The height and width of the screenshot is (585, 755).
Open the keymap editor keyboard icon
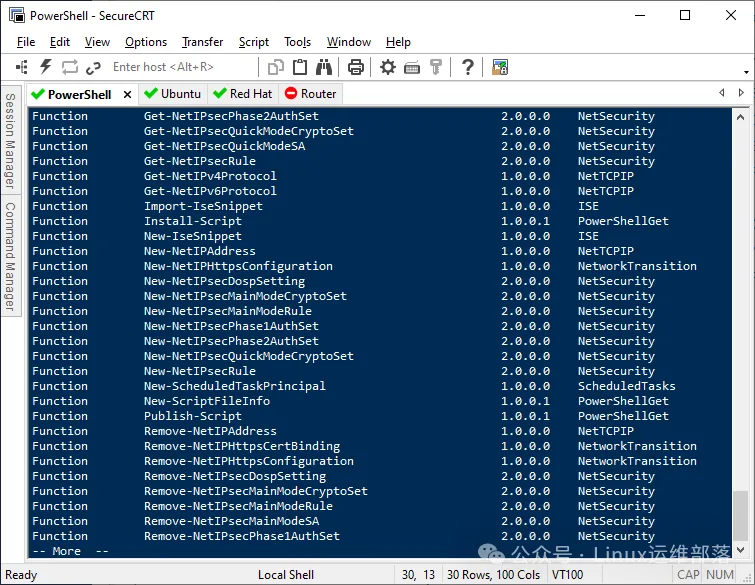[x=412, y=67]
